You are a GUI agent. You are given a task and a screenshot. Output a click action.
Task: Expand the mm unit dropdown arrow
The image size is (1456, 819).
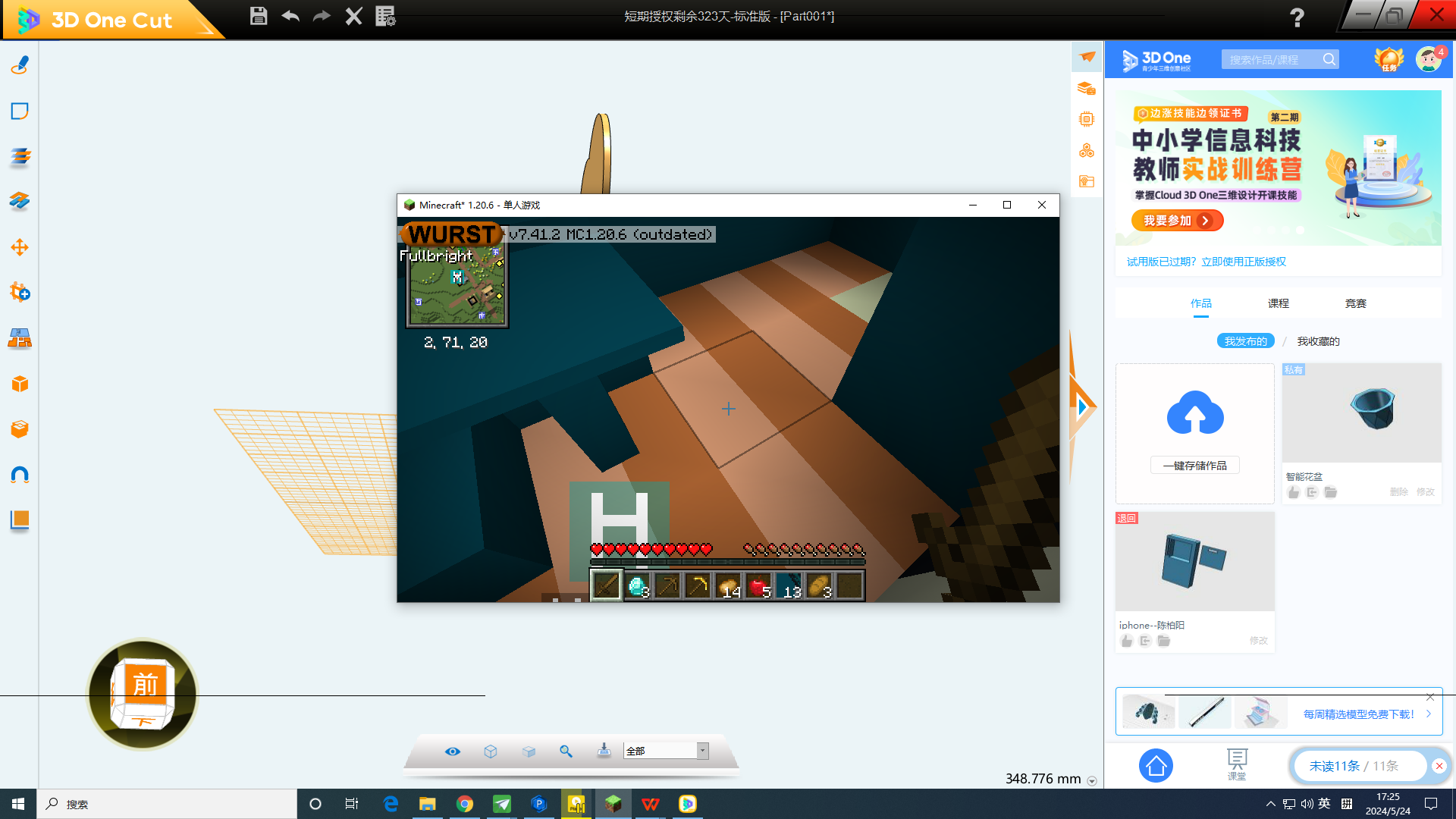click(1092, 780)
